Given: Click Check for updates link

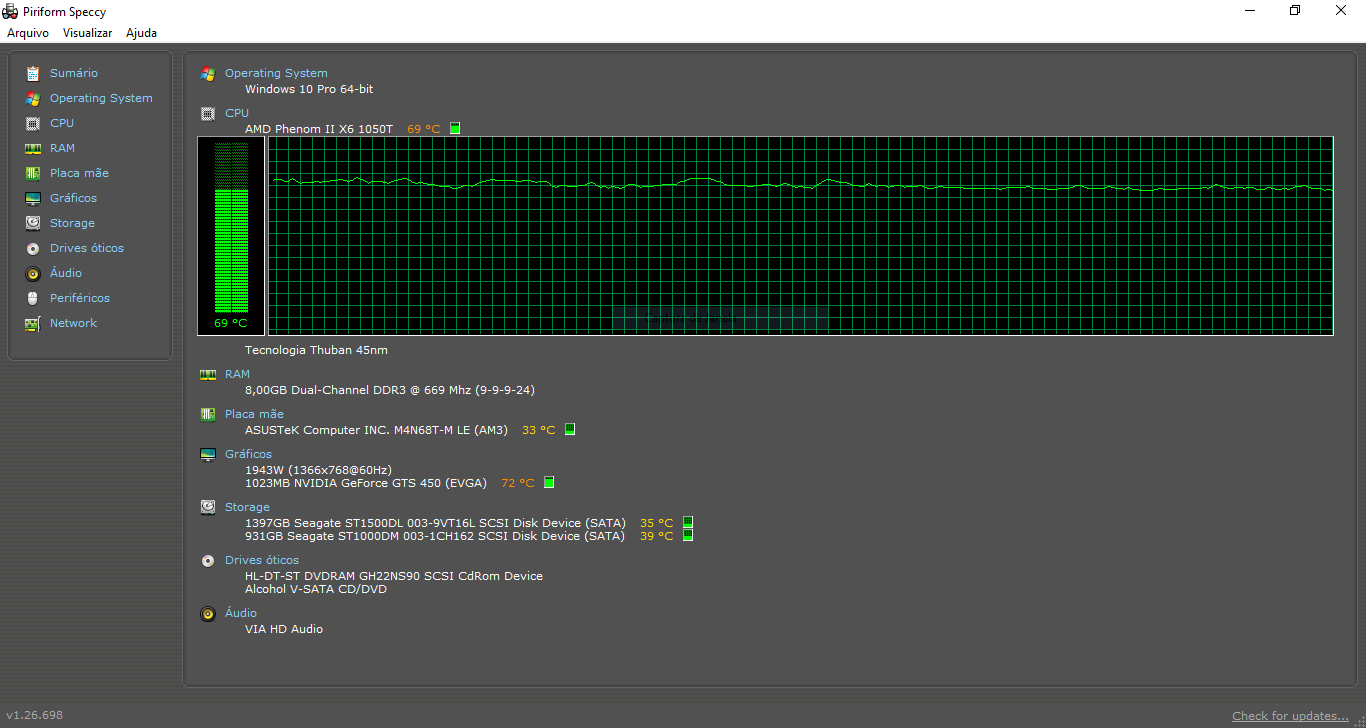Looking at the screenshot, I should click(x=1290, y=716).
